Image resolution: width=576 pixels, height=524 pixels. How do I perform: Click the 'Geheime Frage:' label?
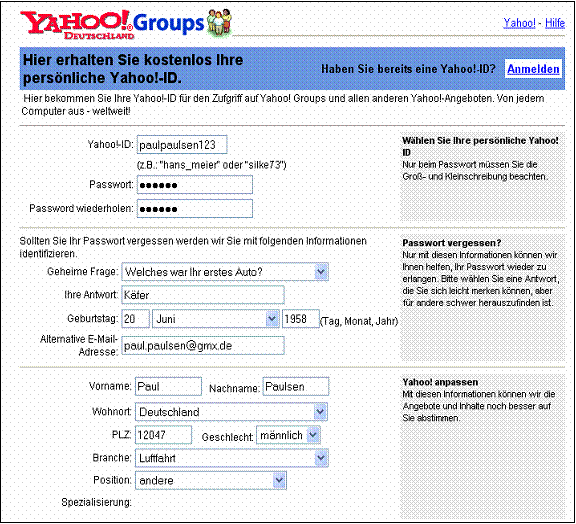point(83,272)
